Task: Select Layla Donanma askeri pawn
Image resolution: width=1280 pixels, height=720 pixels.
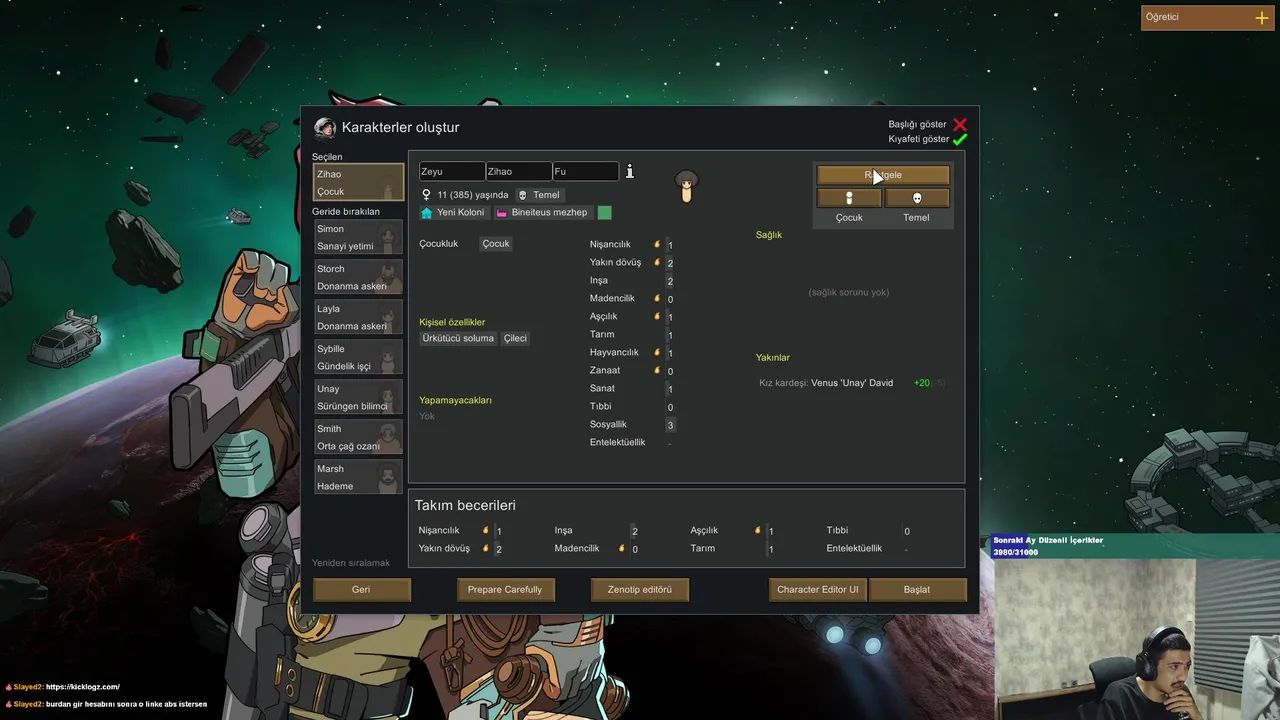Action: pos(358,317)
